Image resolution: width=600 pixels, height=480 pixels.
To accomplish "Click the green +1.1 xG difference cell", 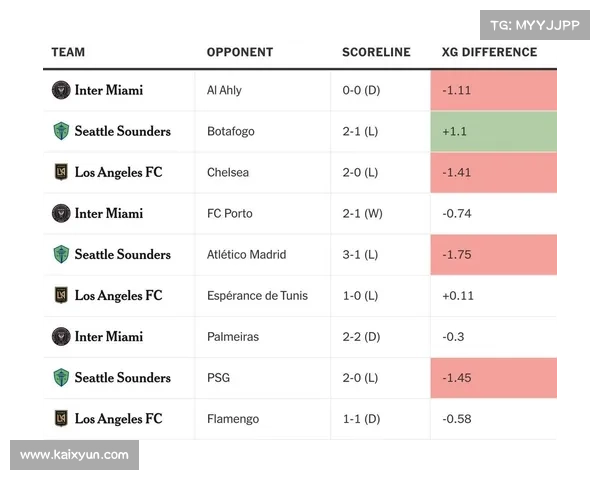I will coord(494,131).
